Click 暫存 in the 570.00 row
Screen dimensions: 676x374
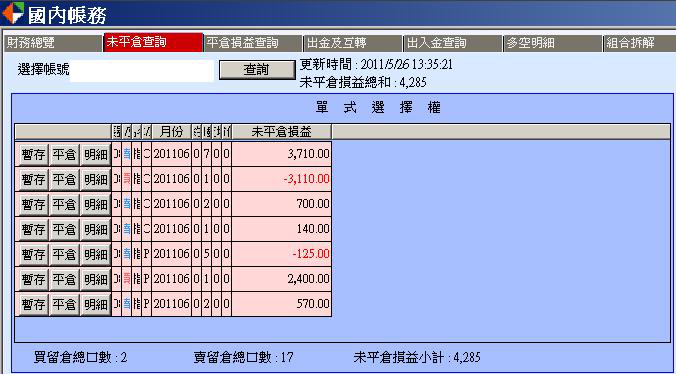(x=34, y=304)
